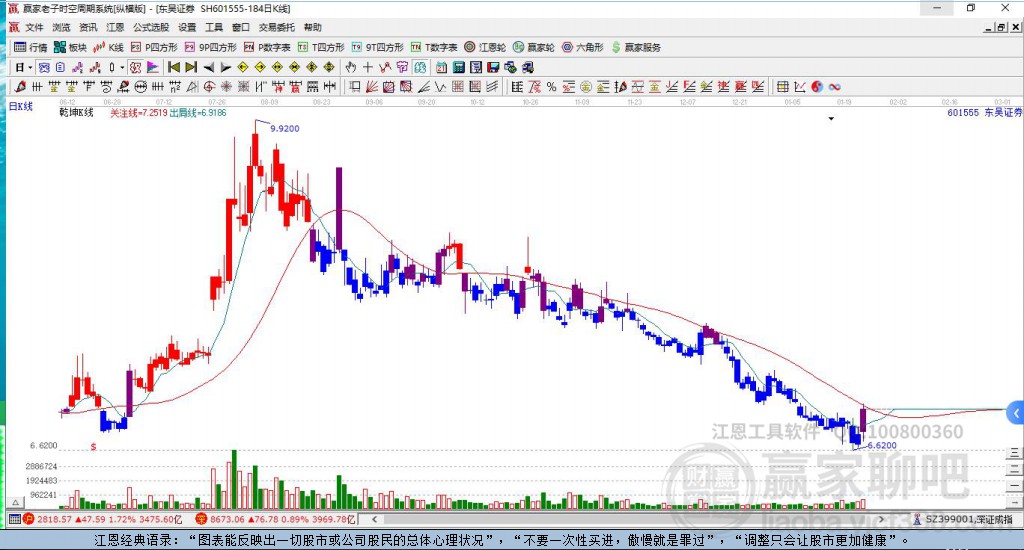The image size is (1024, 550).
Task: Select the crosshair plus tool
Action: coord(368,67)
